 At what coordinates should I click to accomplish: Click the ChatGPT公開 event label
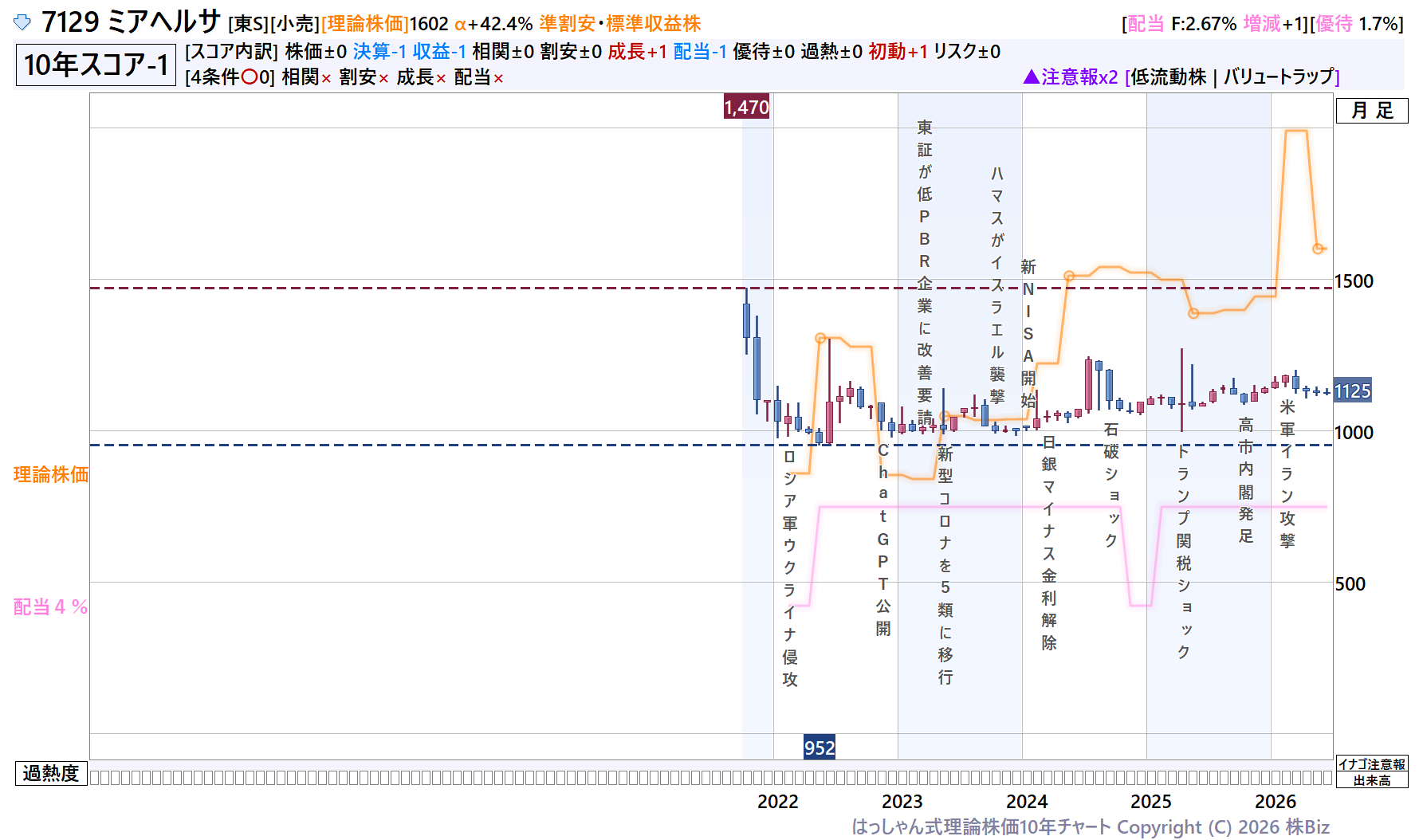(x=883, y=540)
